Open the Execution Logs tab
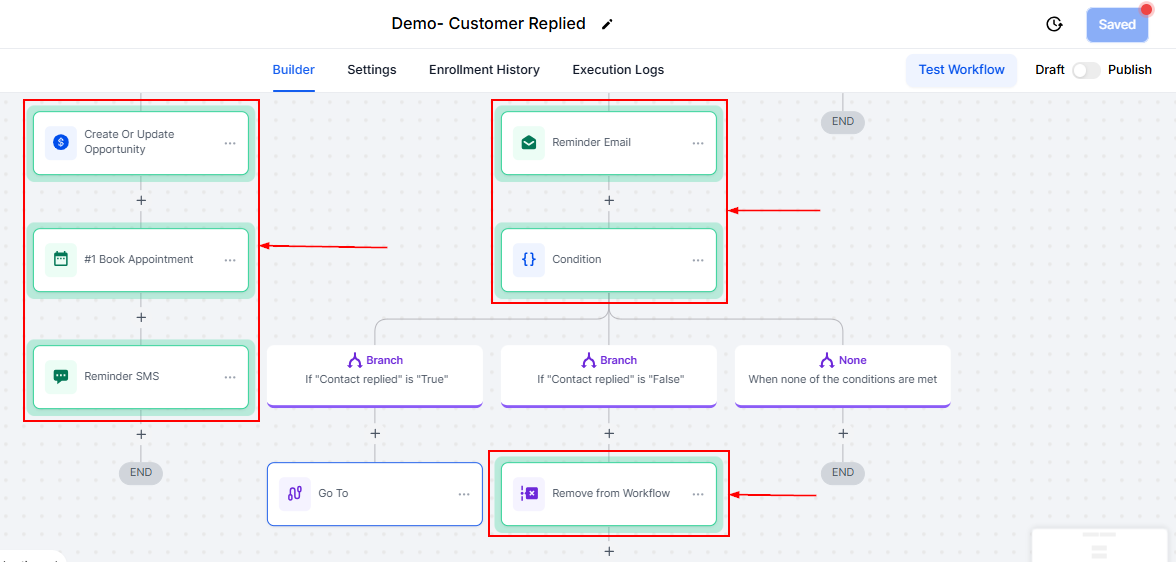Image resolution: width=1176 pixels, height=562 pixels. (x=618, y=70)
